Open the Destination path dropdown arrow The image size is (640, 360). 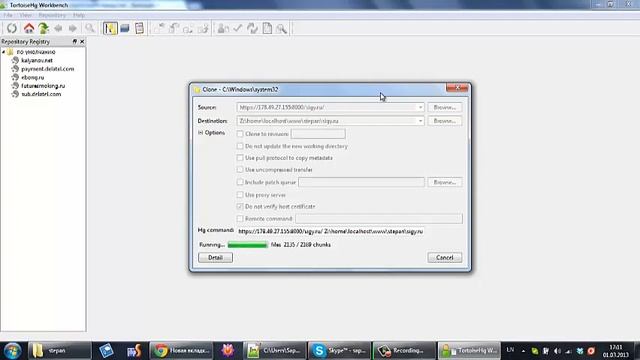click(x=420, y=121)
